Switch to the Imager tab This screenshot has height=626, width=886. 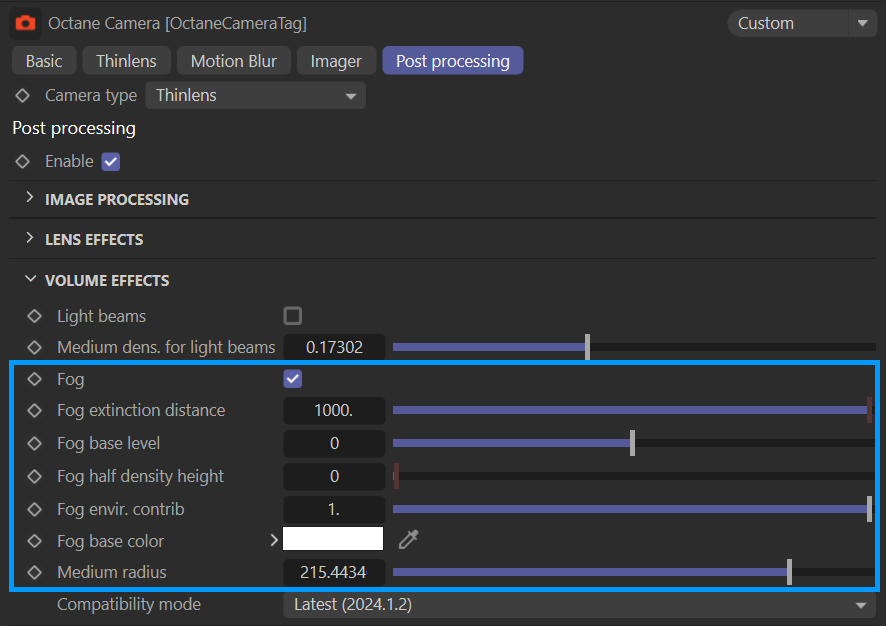tap(336, 61)
